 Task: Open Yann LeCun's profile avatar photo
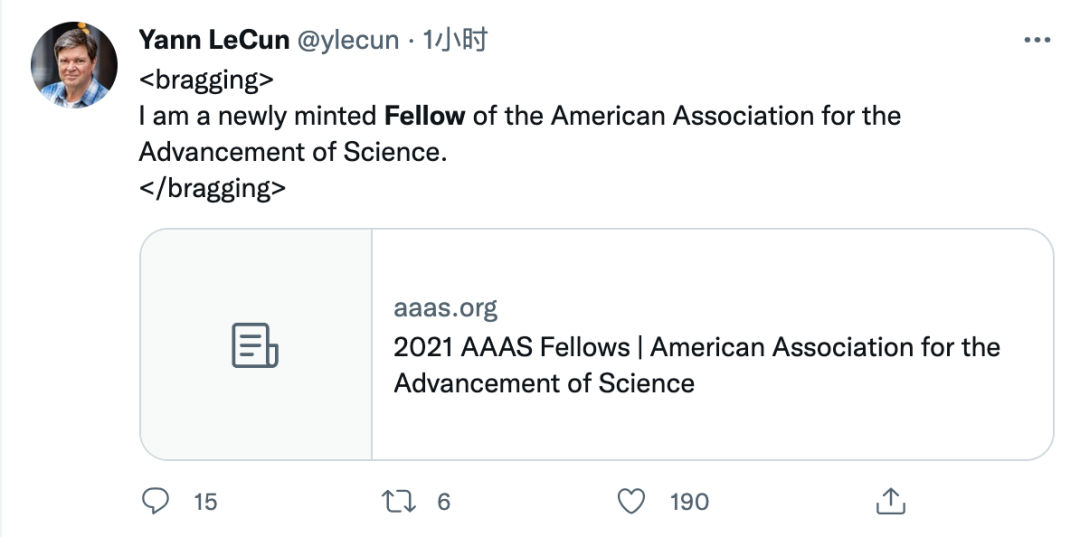[x=74, y=64]
